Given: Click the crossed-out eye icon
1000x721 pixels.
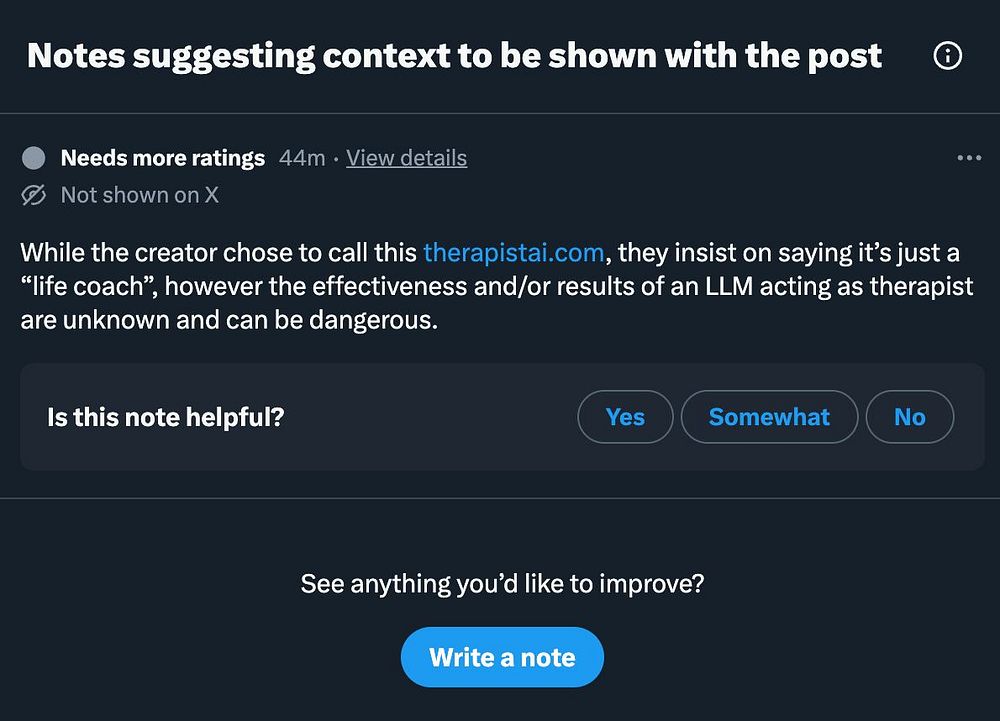Looking at the screenshot, I should coord(34,195).
